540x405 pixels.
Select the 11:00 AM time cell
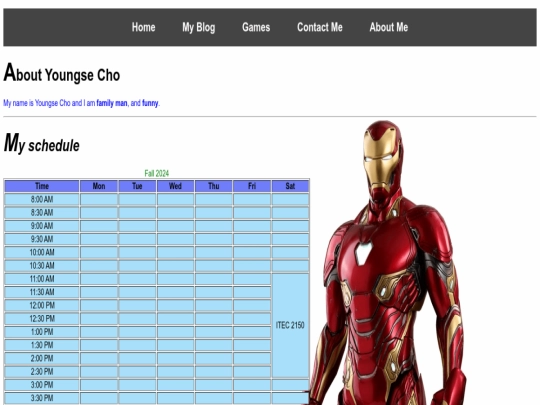click(42, 279)
